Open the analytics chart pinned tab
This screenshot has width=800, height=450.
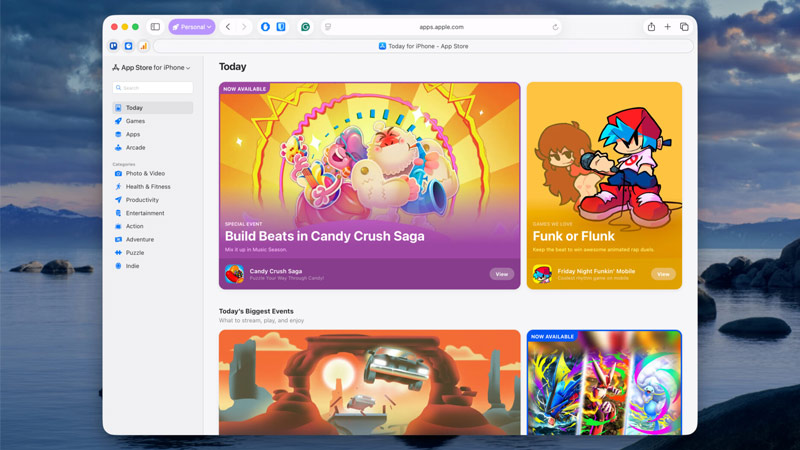[x=143, y=46]
